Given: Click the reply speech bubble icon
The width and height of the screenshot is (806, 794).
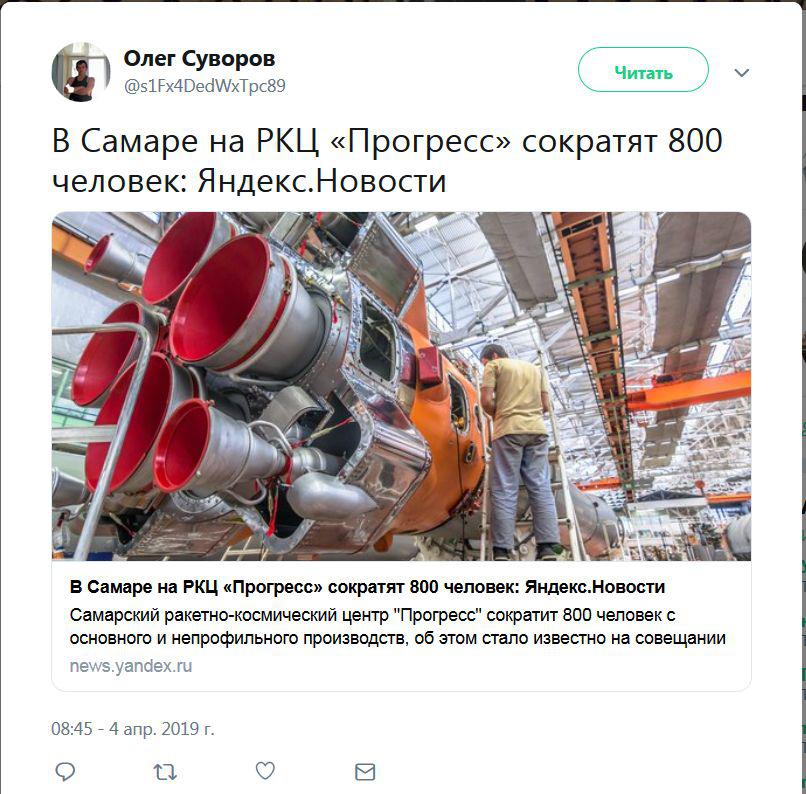Looking at the screenshot, I should coord(65,771).
